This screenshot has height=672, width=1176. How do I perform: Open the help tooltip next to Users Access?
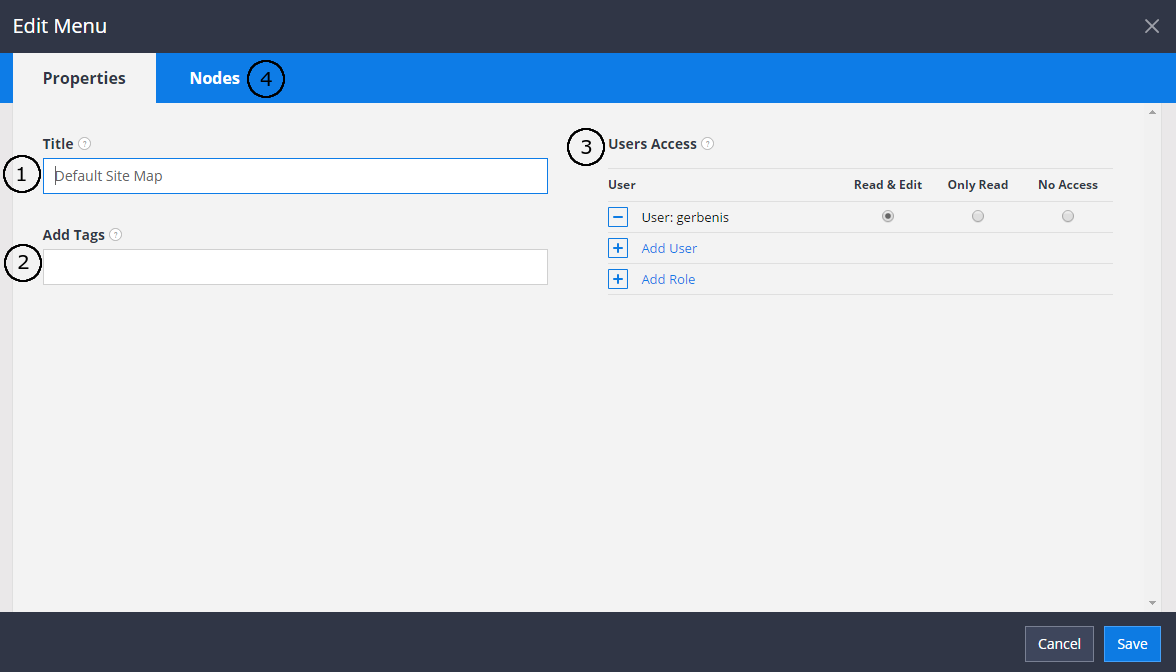pos(708,143)
